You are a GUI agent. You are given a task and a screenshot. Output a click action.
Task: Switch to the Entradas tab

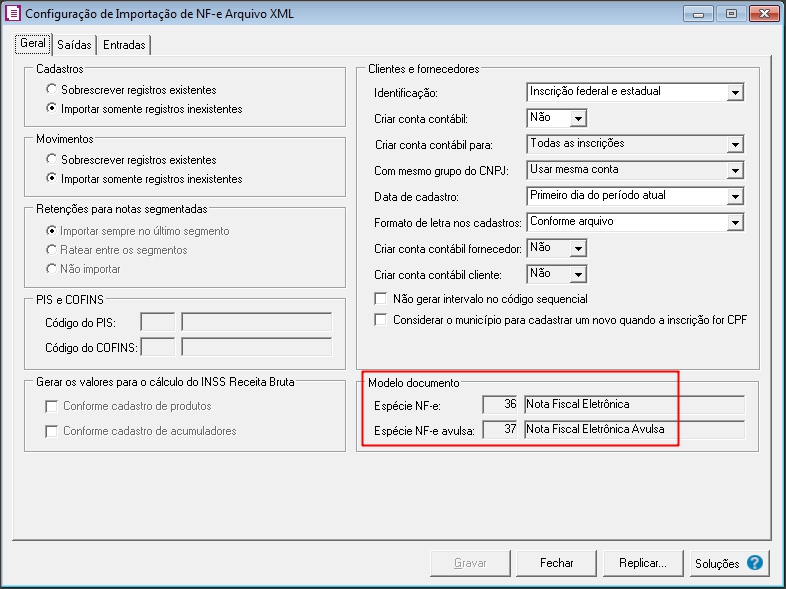(x=124, y=45)
